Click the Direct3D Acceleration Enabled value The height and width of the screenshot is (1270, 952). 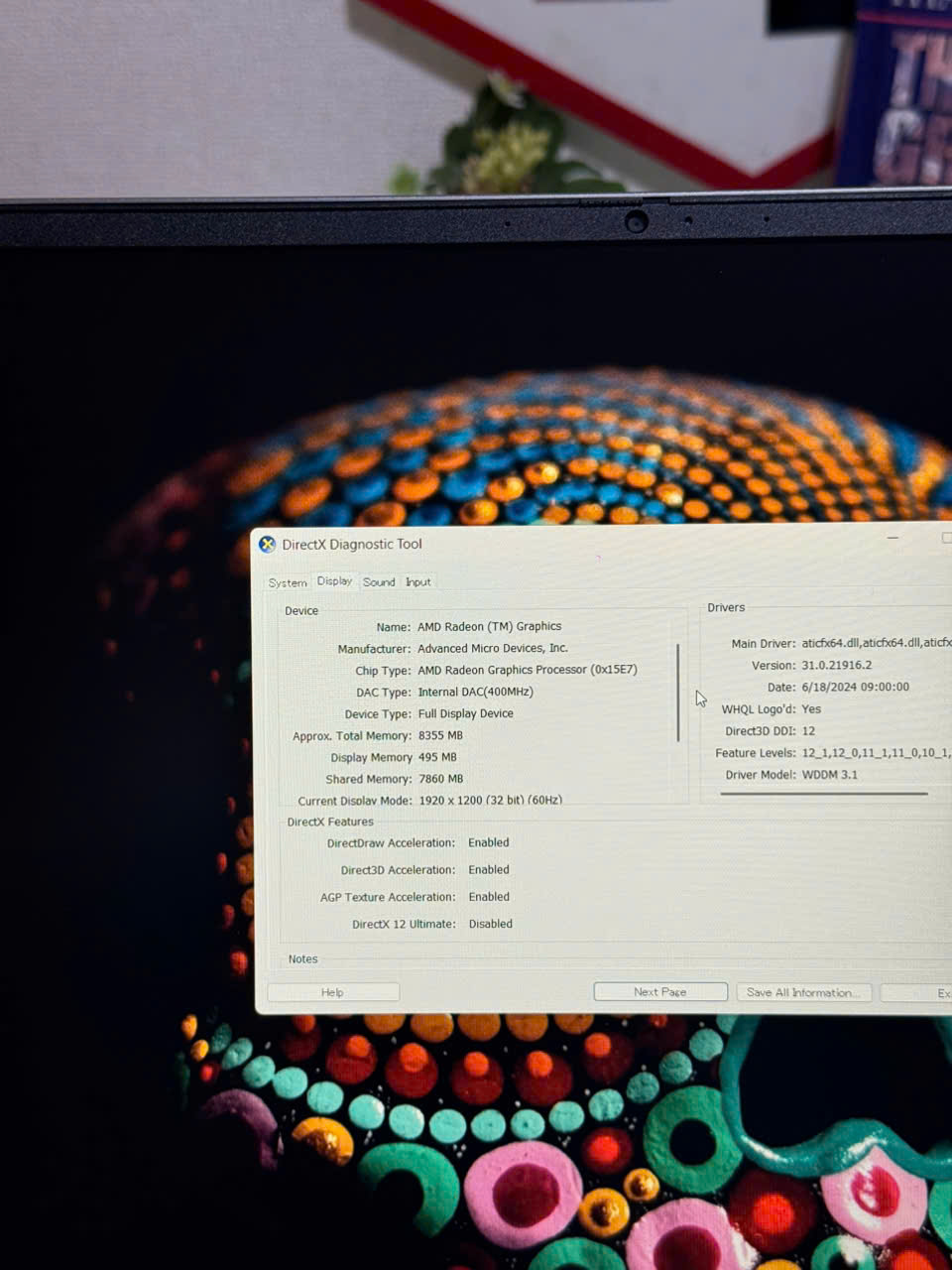click(x=489, y=869)
